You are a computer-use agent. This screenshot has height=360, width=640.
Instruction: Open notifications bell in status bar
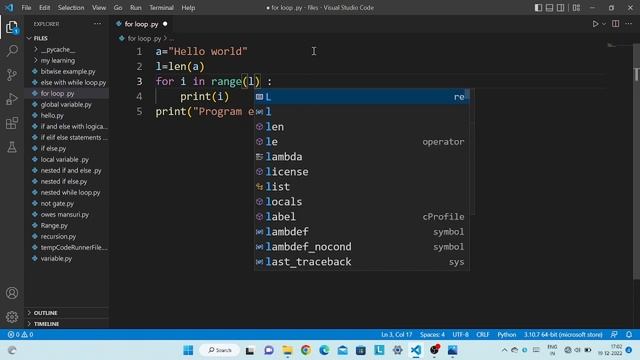pos(629,334)
